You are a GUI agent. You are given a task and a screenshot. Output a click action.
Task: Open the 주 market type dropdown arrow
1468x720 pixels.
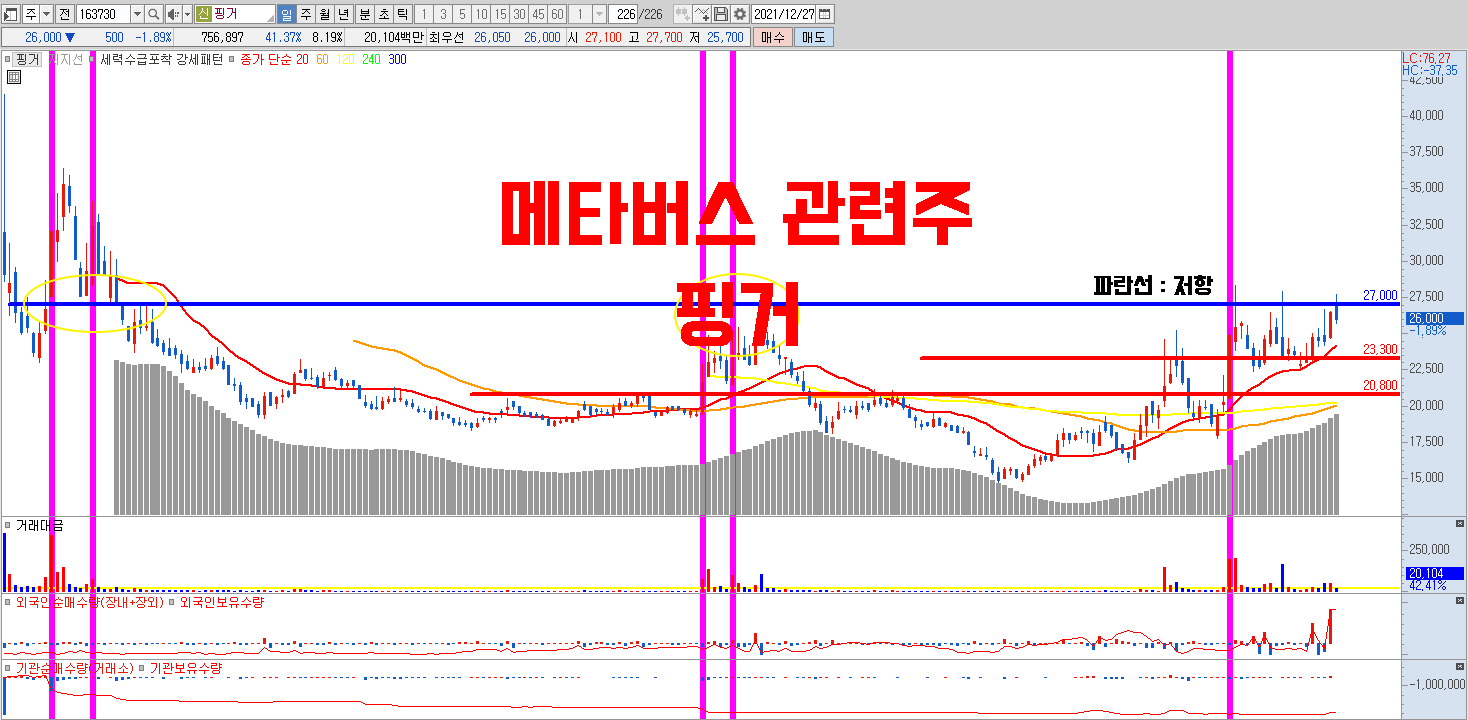[47, 14]
